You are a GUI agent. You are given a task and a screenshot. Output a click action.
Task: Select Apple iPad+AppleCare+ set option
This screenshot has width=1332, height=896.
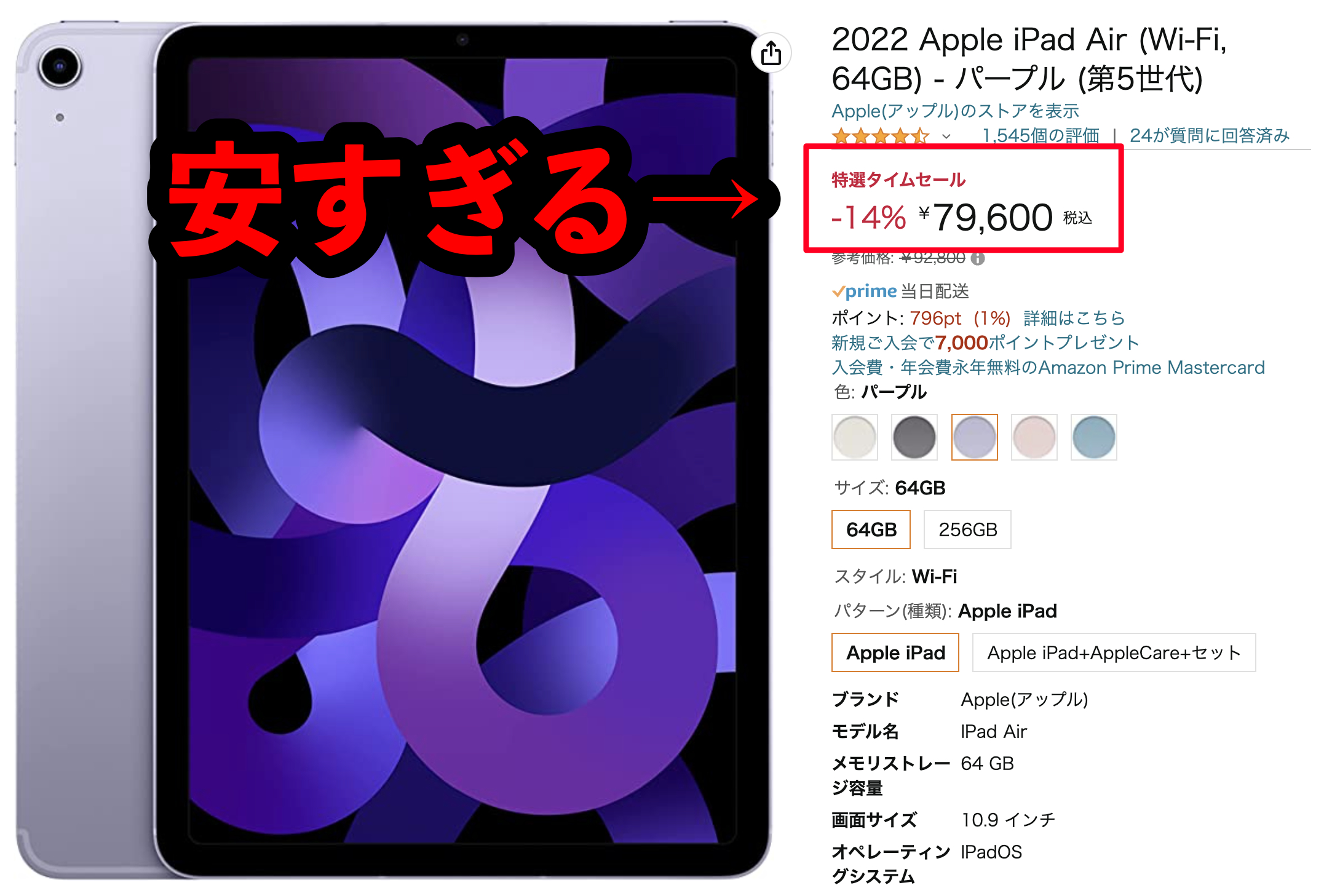pos(1114,652)
